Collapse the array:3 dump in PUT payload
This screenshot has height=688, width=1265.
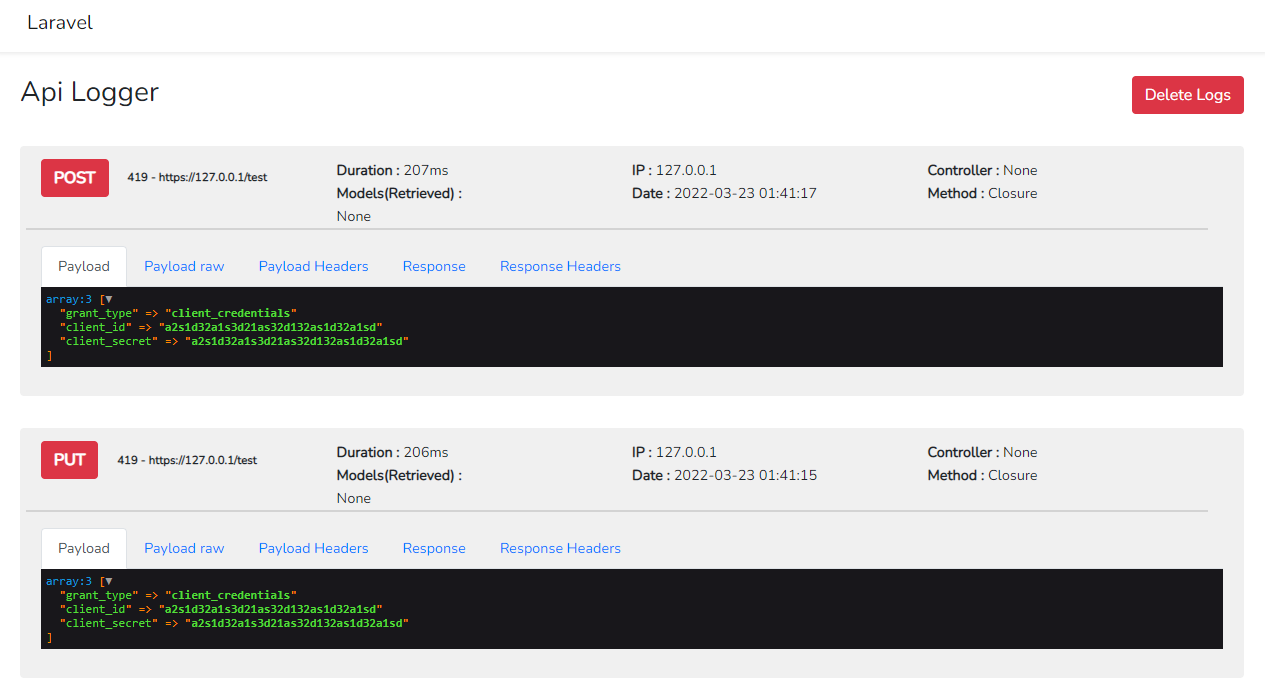[x=107, y=580]
